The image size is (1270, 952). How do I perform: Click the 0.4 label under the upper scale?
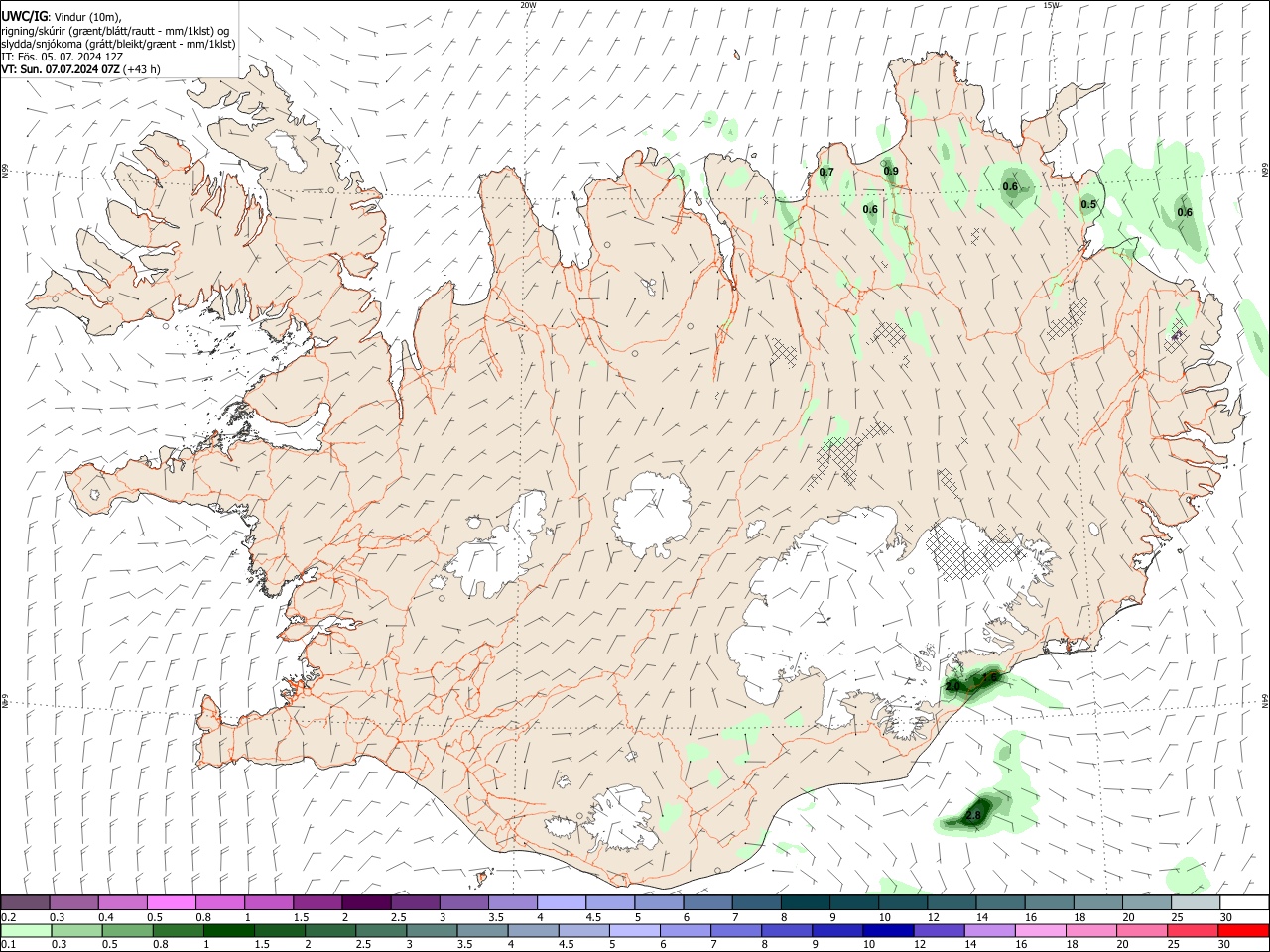pyautogui.click(x=106, y=917)
